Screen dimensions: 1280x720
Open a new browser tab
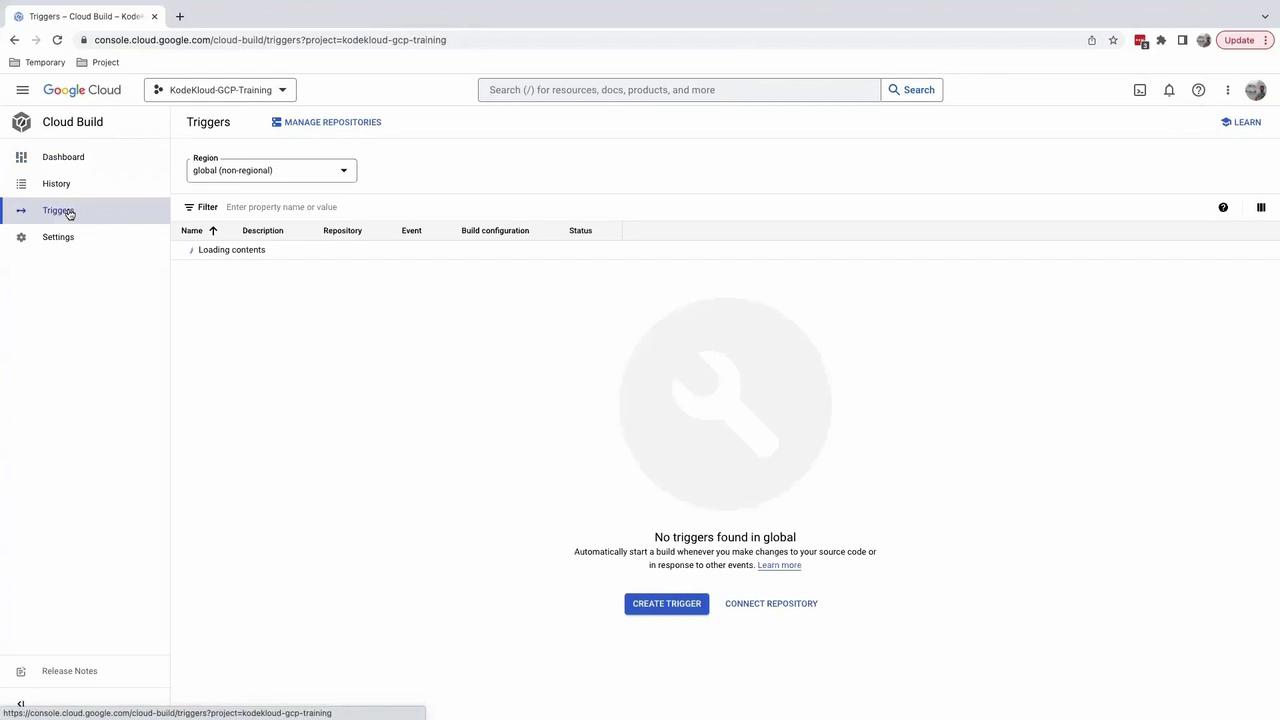pyautogui.click(x=180, y=16)
